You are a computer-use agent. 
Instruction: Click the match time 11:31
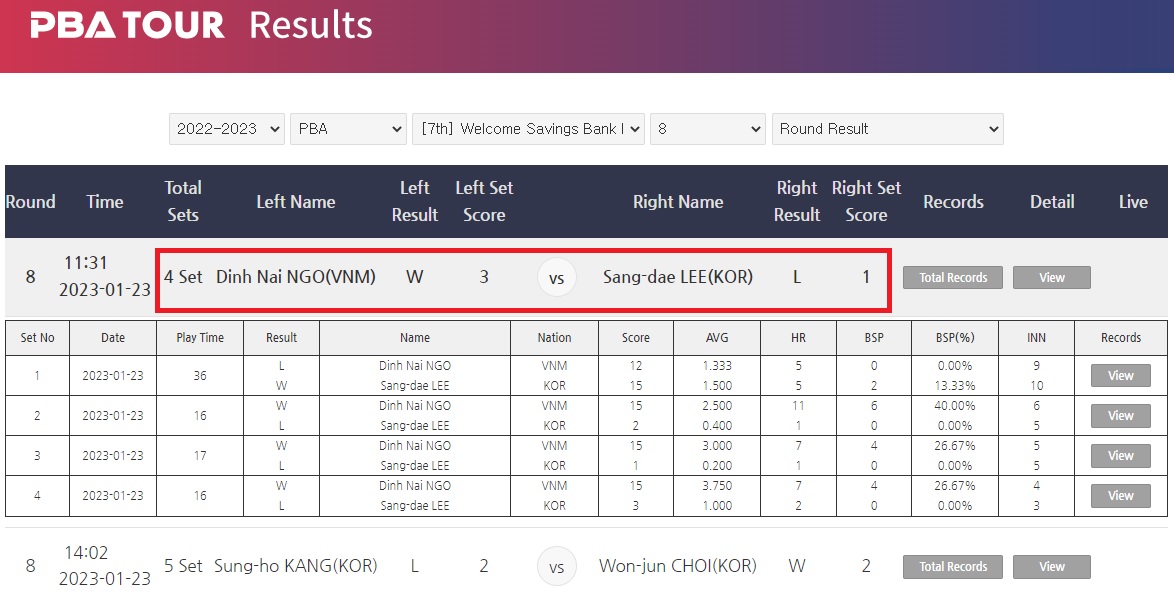85,263
